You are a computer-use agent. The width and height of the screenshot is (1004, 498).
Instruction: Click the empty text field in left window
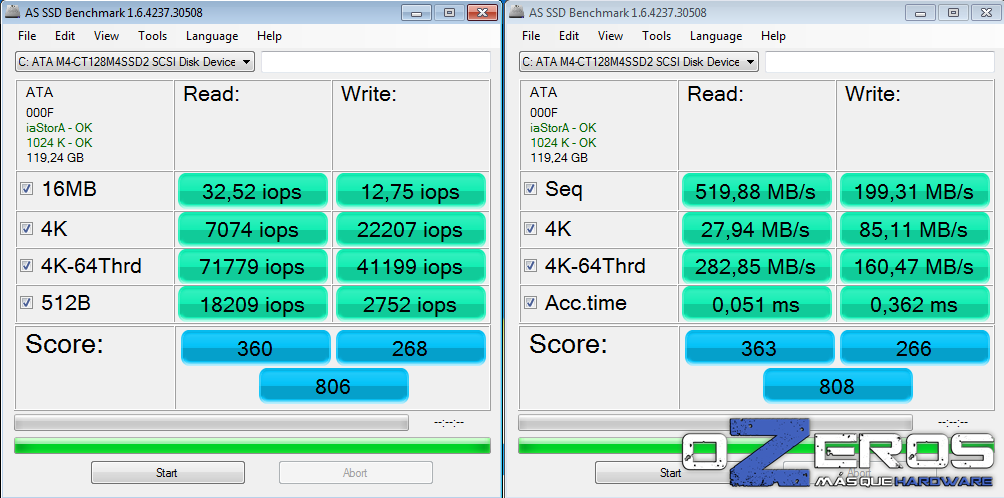tap(376, 62)
